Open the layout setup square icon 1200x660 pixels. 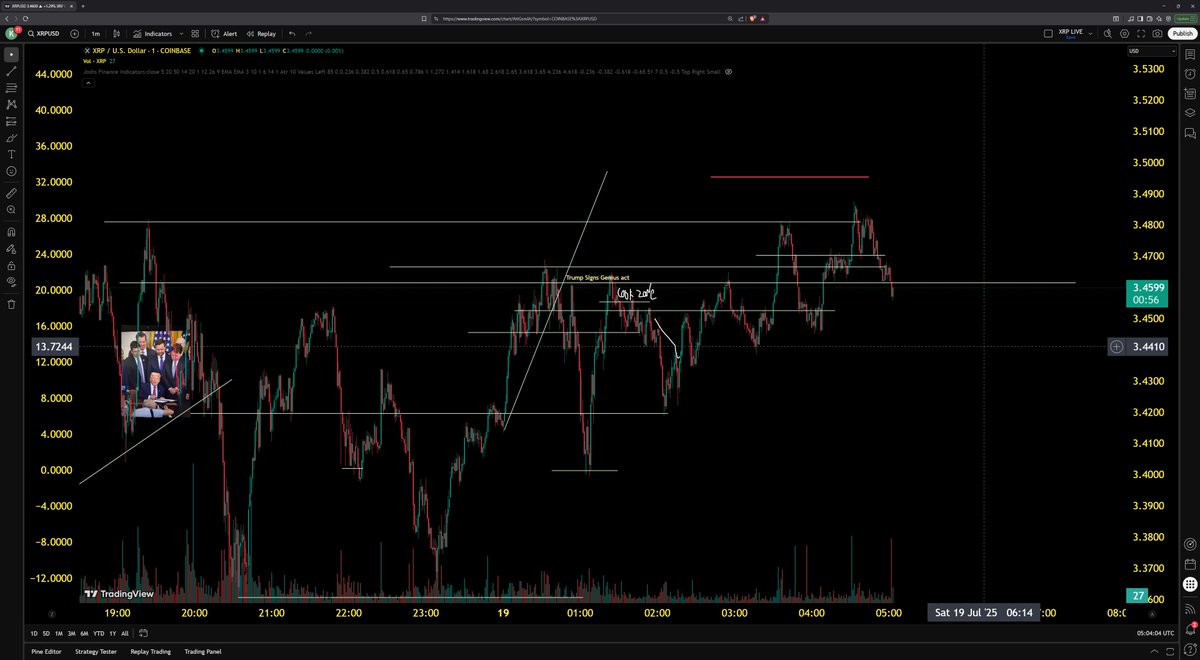click(1048, 34)
